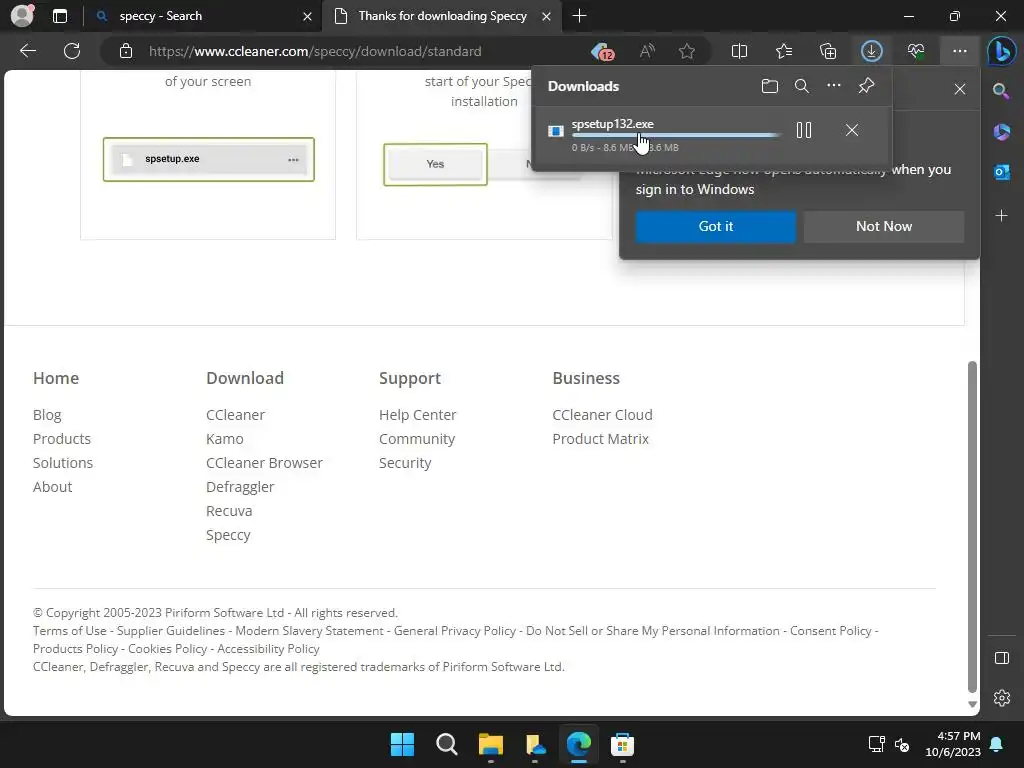This screenshot has width=1024, height=768.
Task: Open more options in Downloads panel
Action: coord(833,86)
